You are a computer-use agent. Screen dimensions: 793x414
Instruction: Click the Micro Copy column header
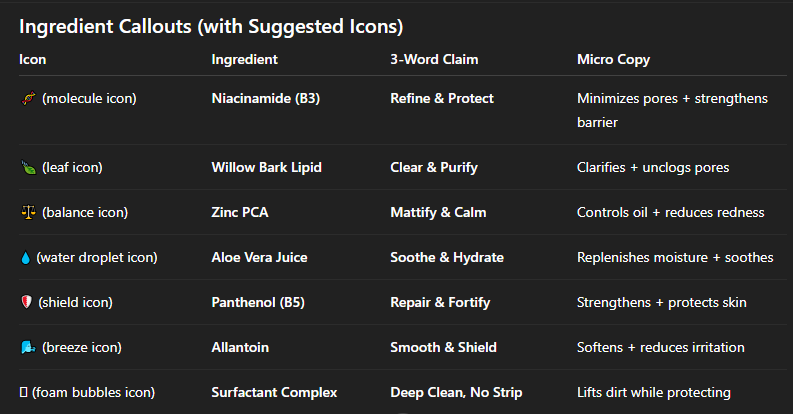pyautogui.click(x=613, y=60)
